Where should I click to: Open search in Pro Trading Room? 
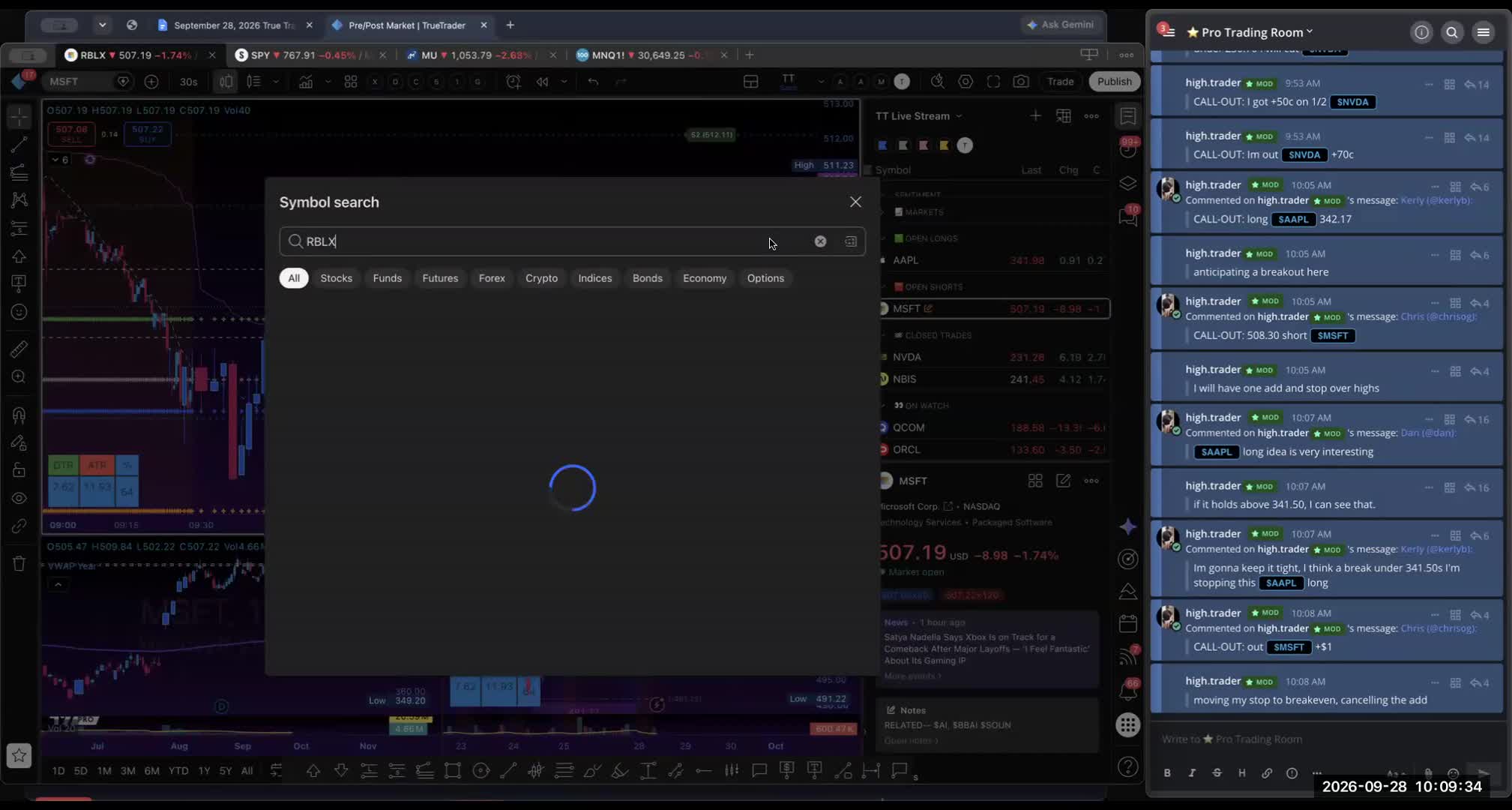(1452, 32)
